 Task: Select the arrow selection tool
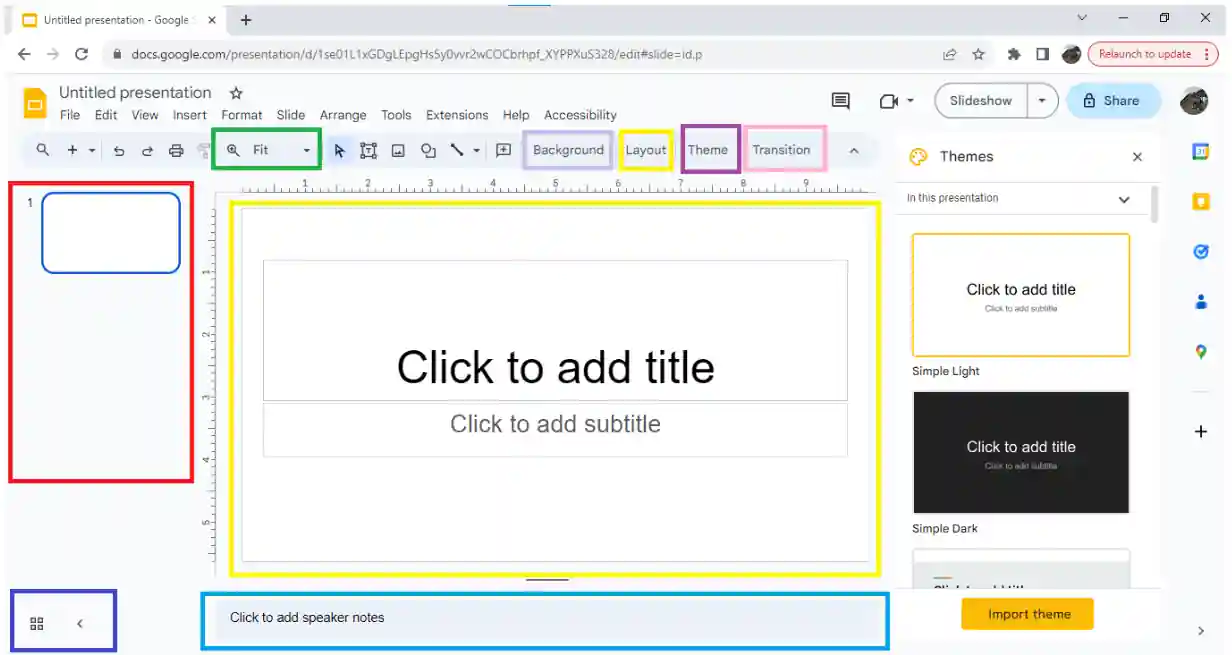point(340,150)
